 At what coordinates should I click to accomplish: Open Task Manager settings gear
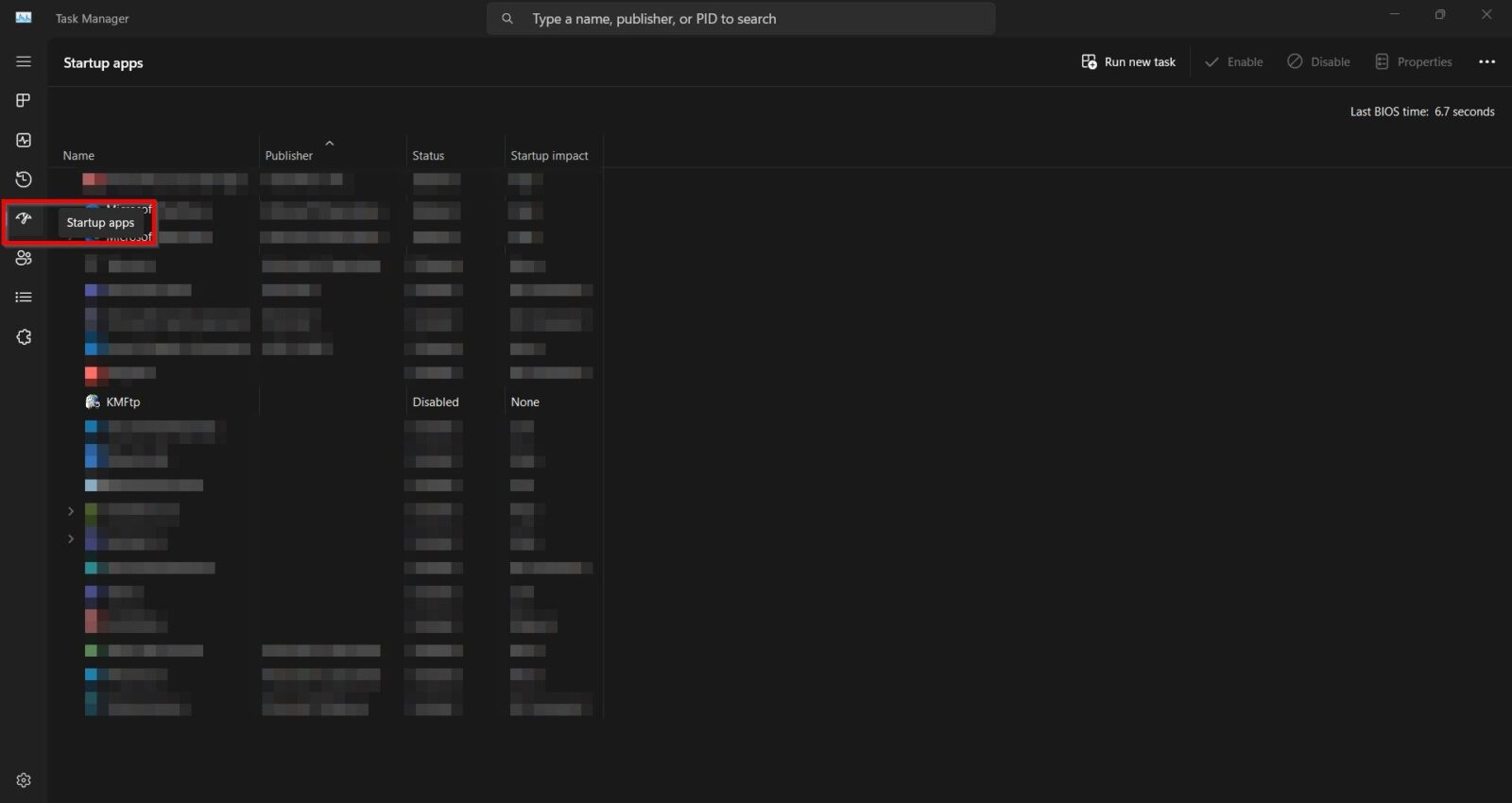point(24,780)
